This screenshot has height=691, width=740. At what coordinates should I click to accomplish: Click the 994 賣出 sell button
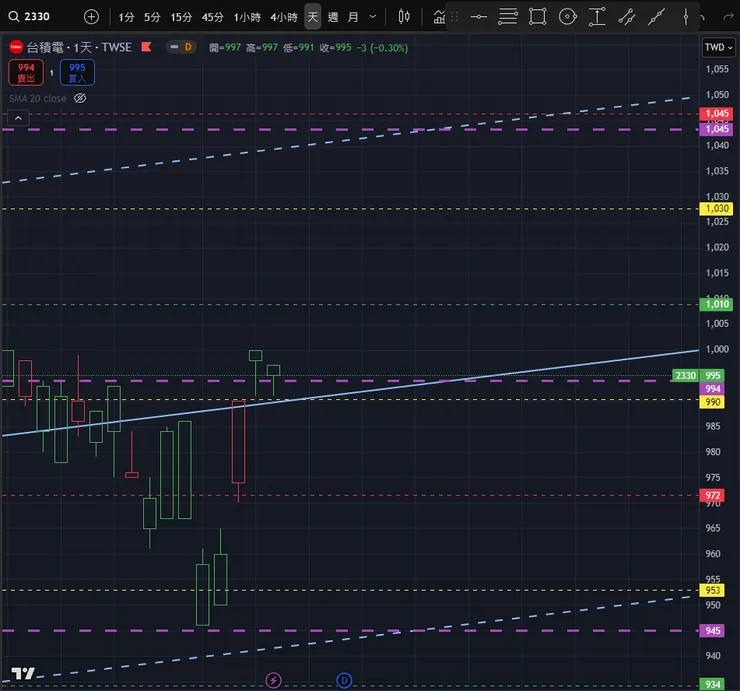(26, 72)
